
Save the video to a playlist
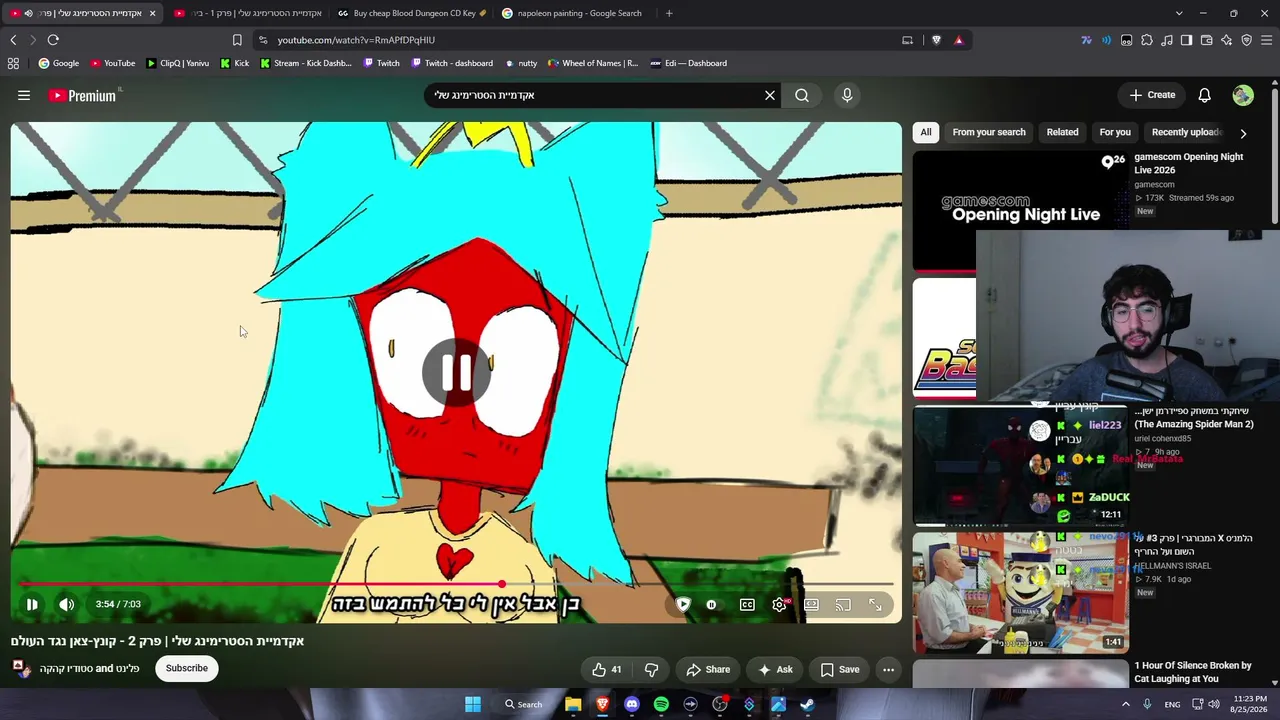[840, 669]
